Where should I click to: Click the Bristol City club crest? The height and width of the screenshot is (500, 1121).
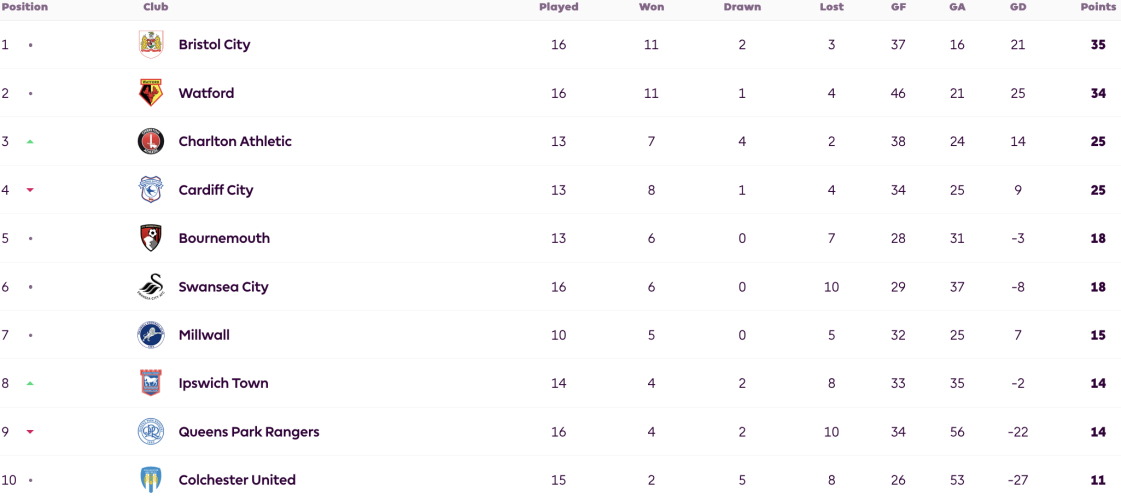(x=151, y=44)
